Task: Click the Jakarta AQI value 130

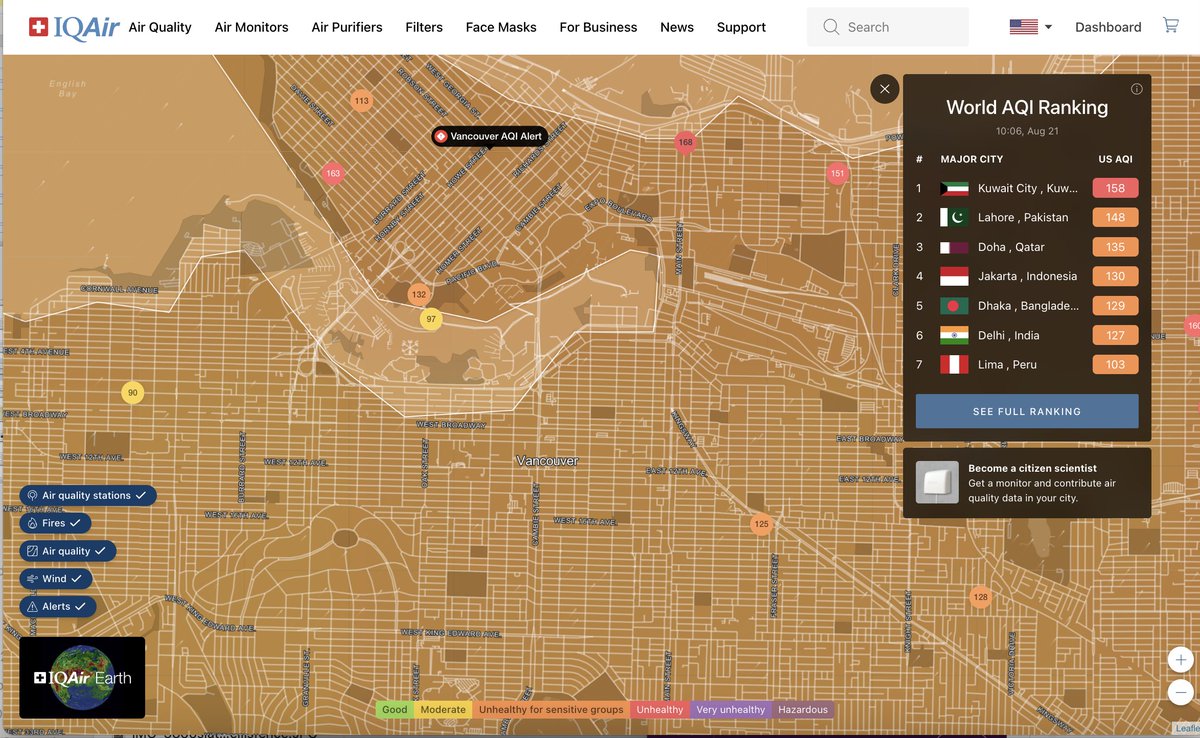Action: [x=1115, y=276]
